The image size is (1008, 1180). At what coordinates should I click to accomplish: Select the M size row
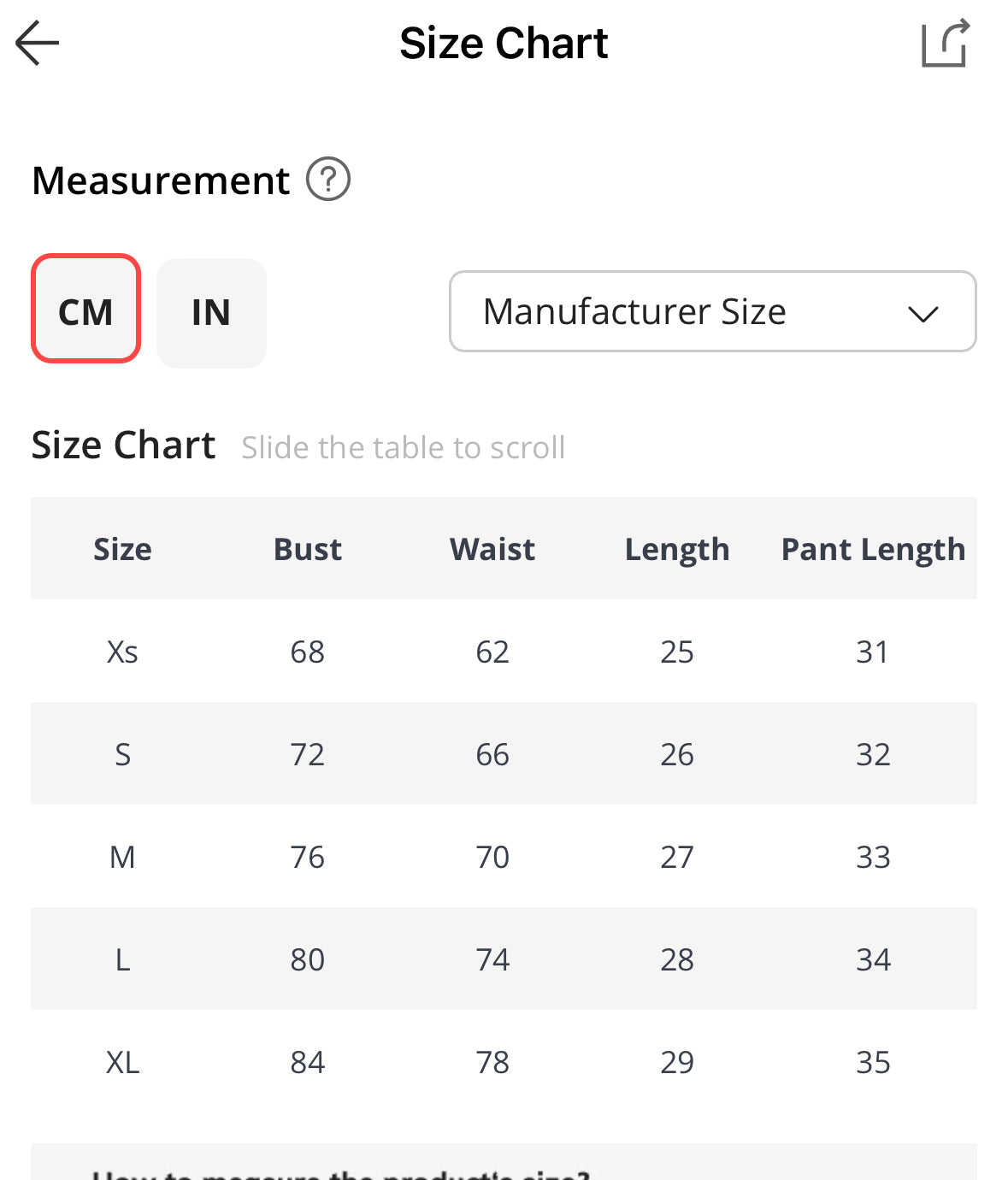(x=504, y=856)
